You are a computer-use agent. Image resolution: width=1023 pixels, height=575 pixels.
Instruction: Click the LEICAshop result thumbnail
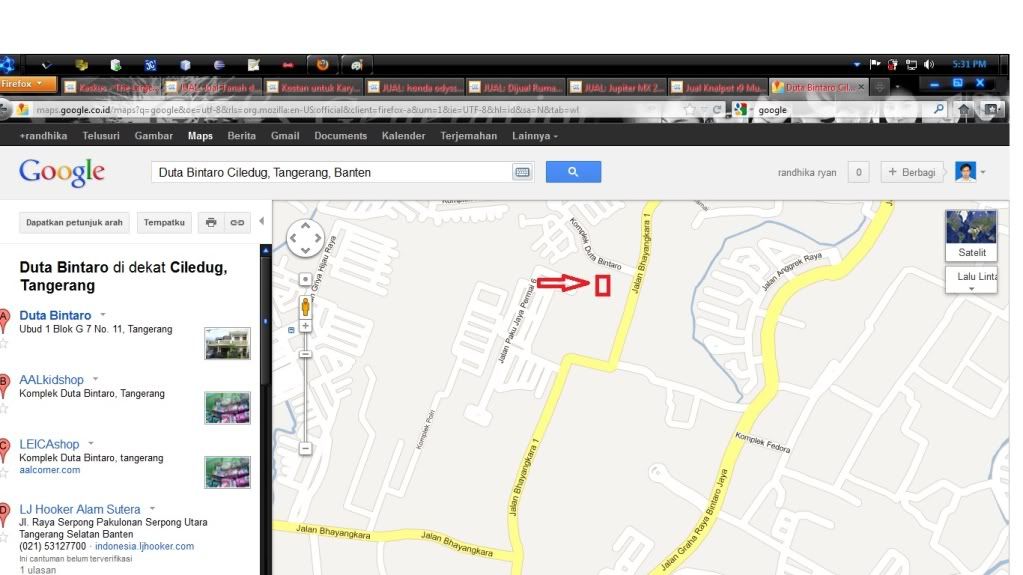[227, 472]
